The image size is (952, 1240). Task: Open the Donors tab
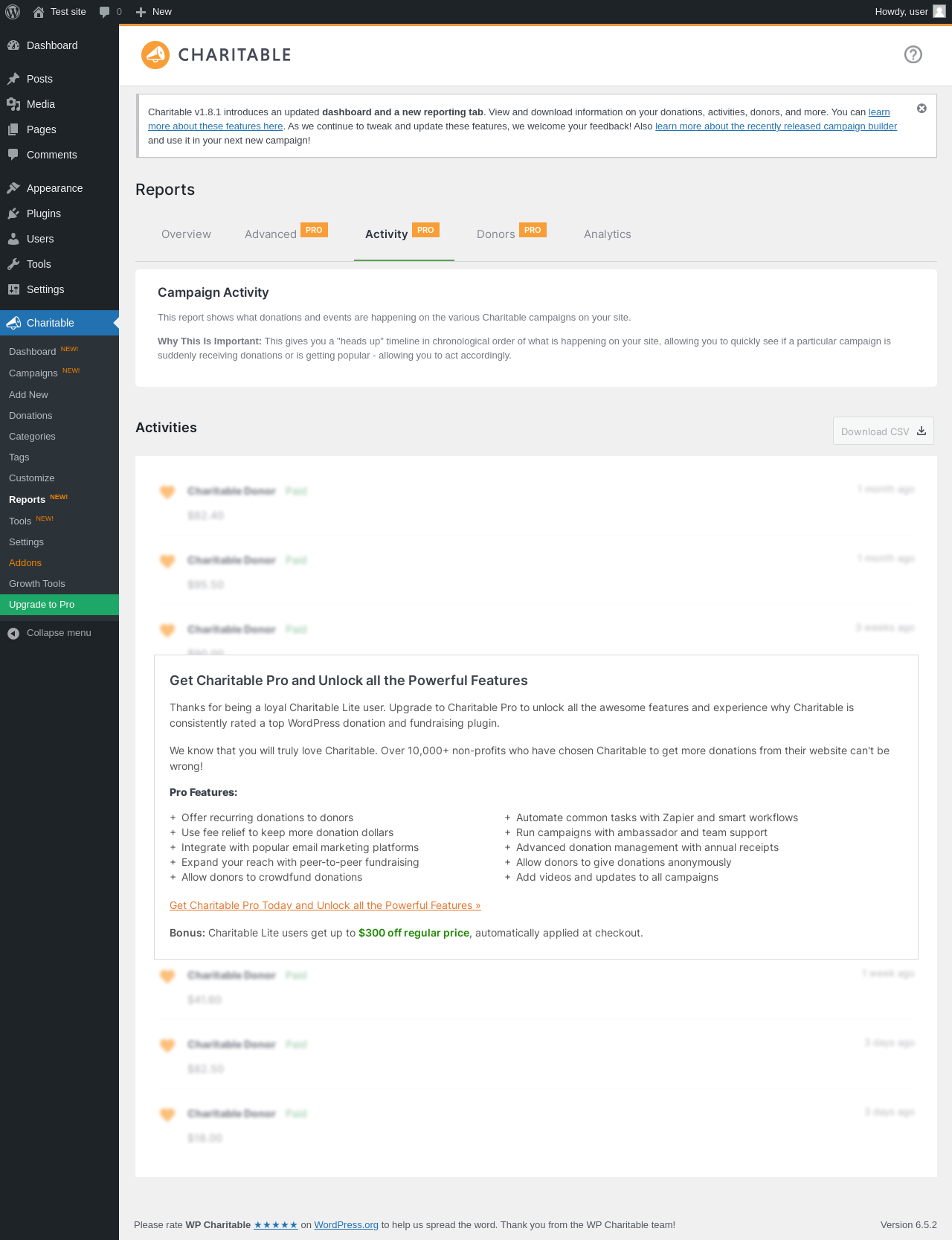[496, 234]
